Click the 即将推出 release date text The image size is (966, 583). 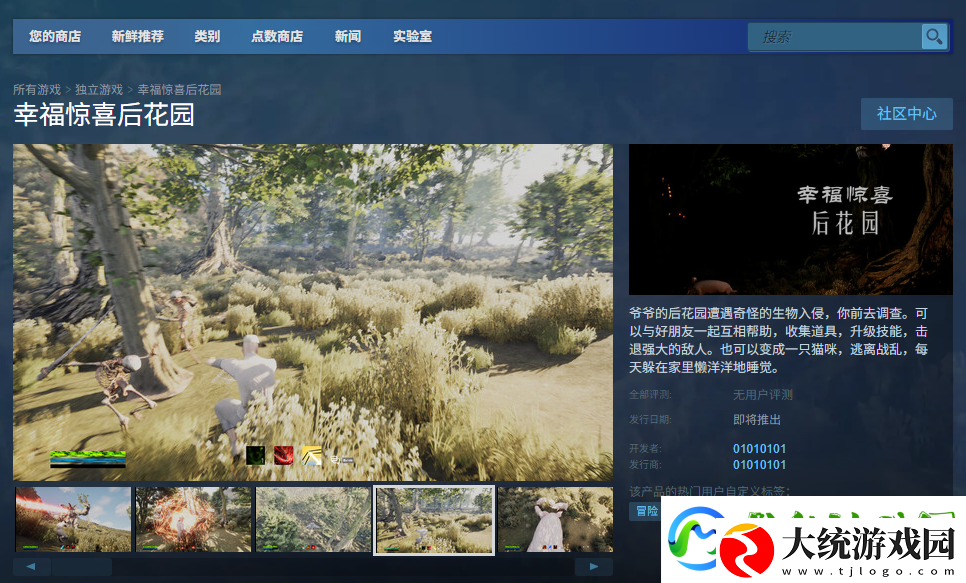[x=757, y=420]
